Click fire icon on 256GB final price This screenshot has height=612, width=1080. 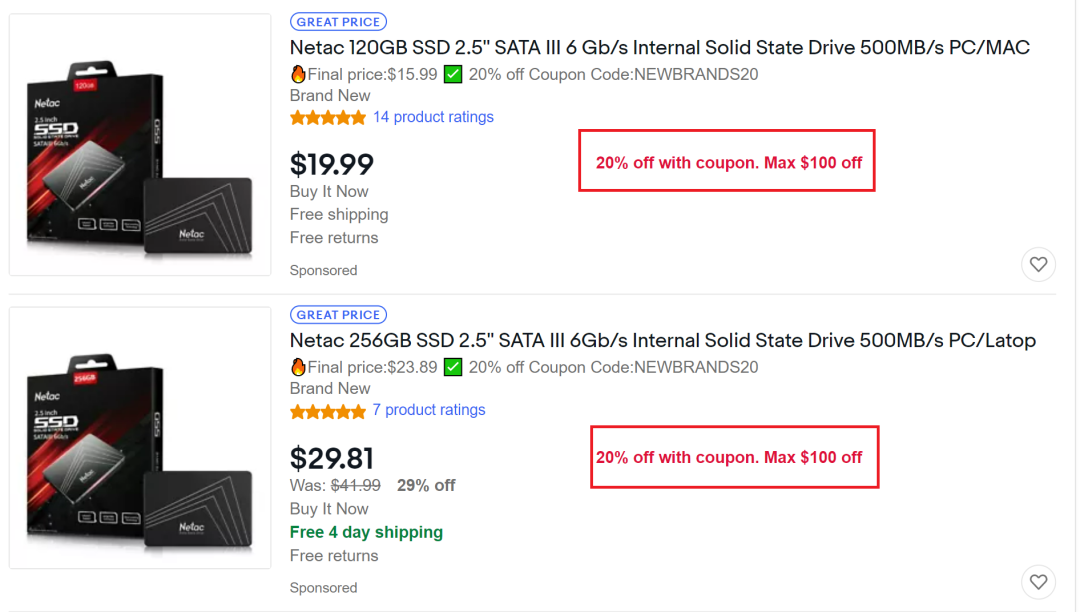pyautogui.click(x=298, y=367)
